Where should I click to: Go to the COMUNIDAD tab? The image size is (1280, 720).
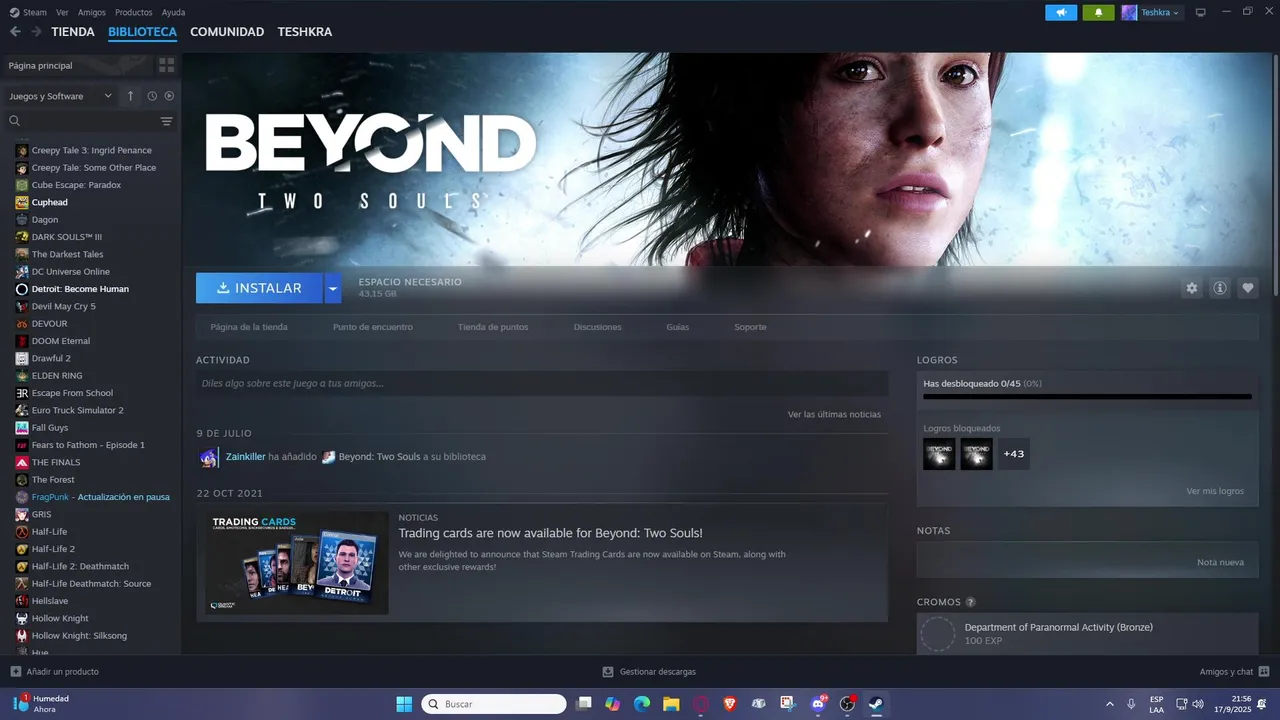click(227, 32)
